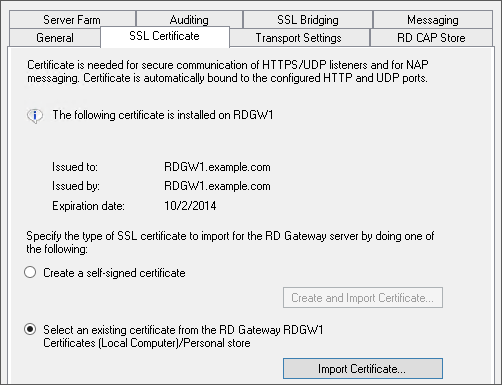Click the 'Create a self-signed certificate' label text
This screenshot has width=502, height=385.
114,273
